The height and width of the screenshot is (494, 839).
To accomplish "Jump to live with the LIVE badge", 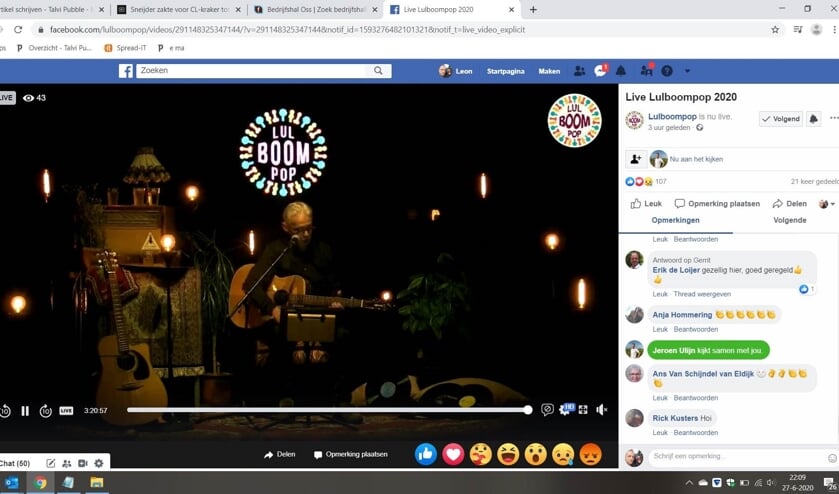I will click(x=66, y=411).
